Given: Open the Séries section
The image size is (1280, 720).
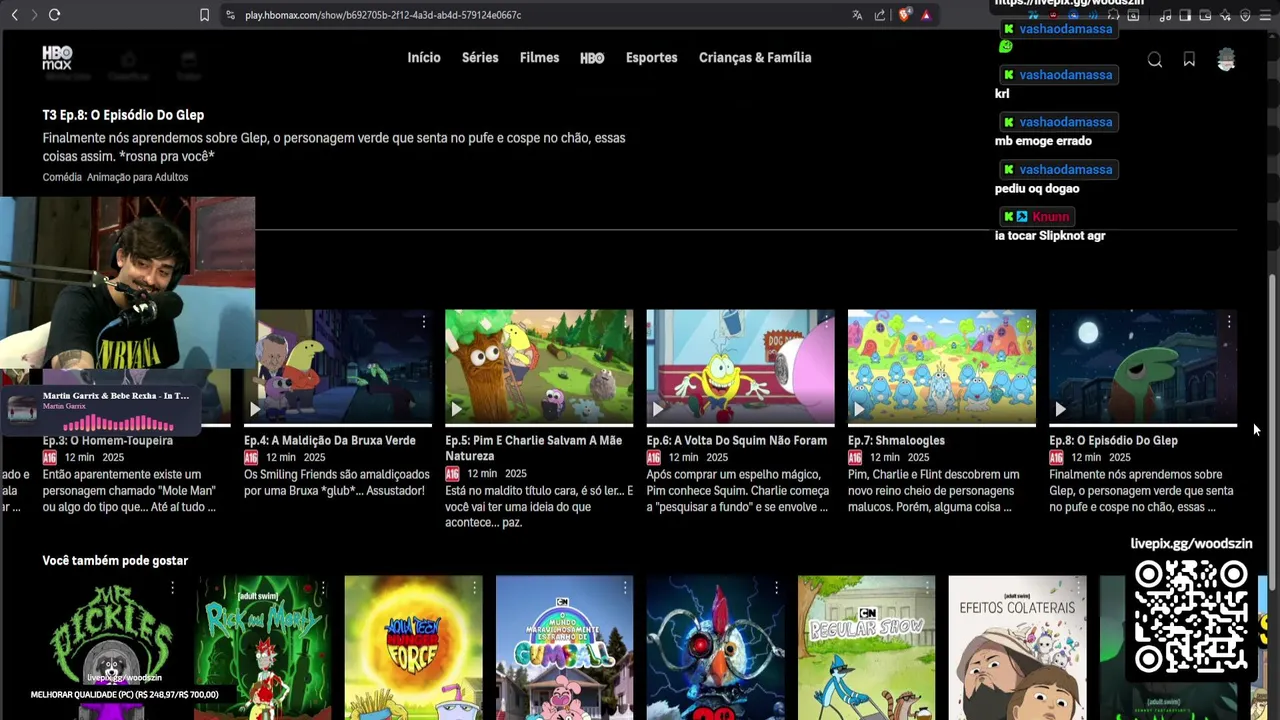Looking at the screenshot, I should click(x=480, y=57).
